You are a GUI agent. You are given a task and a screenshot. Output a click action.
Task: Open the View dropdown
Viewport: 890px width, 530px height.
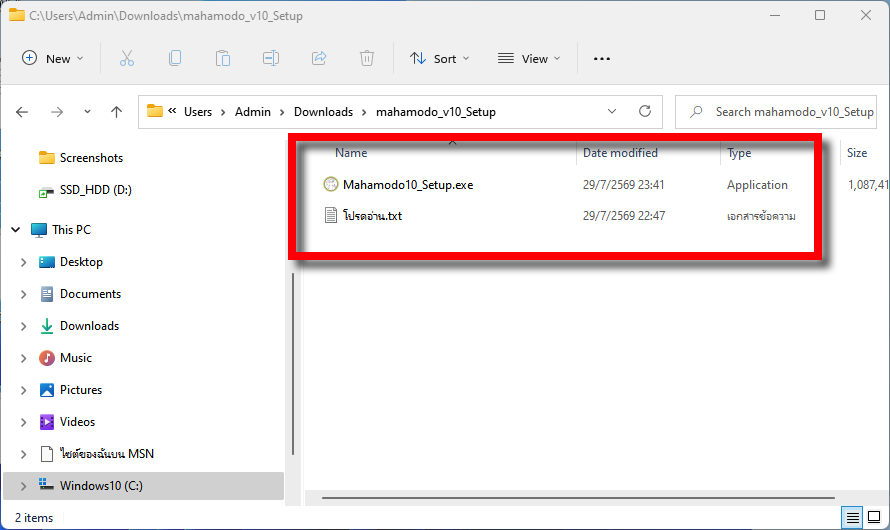[x=529, y=58]
